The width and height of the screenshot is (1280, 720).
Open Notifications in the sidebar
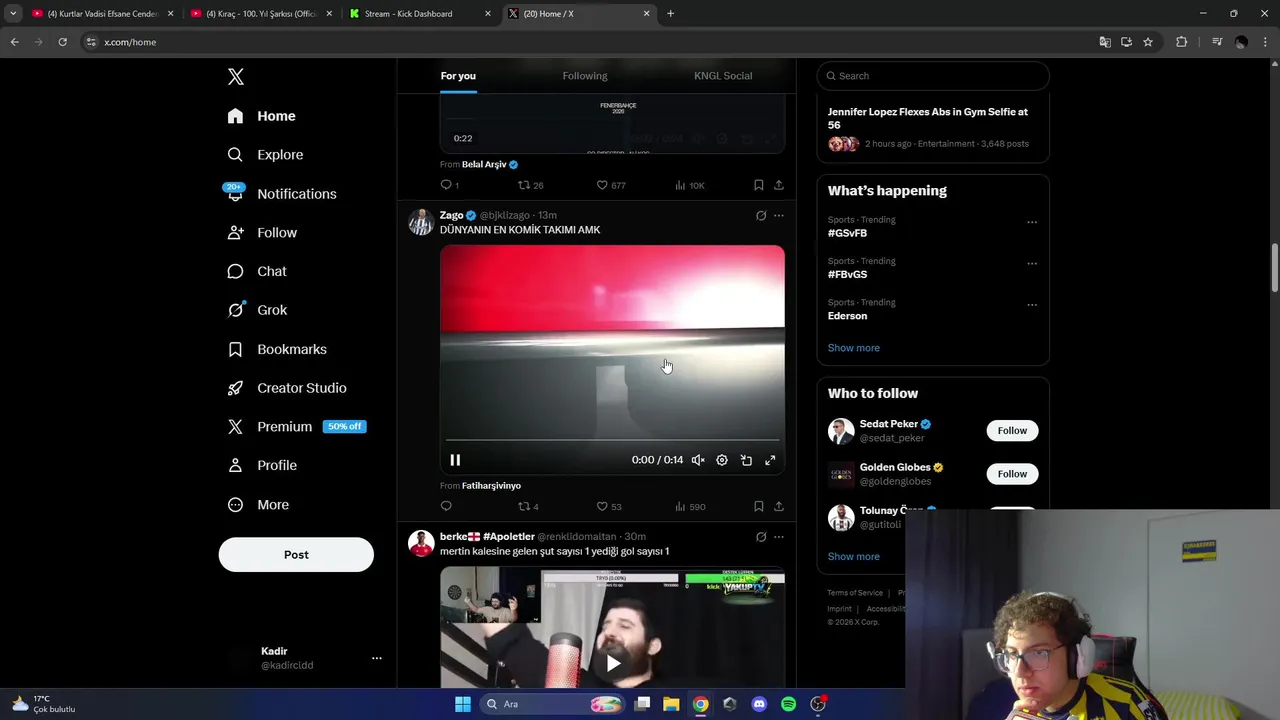(281, 194)
